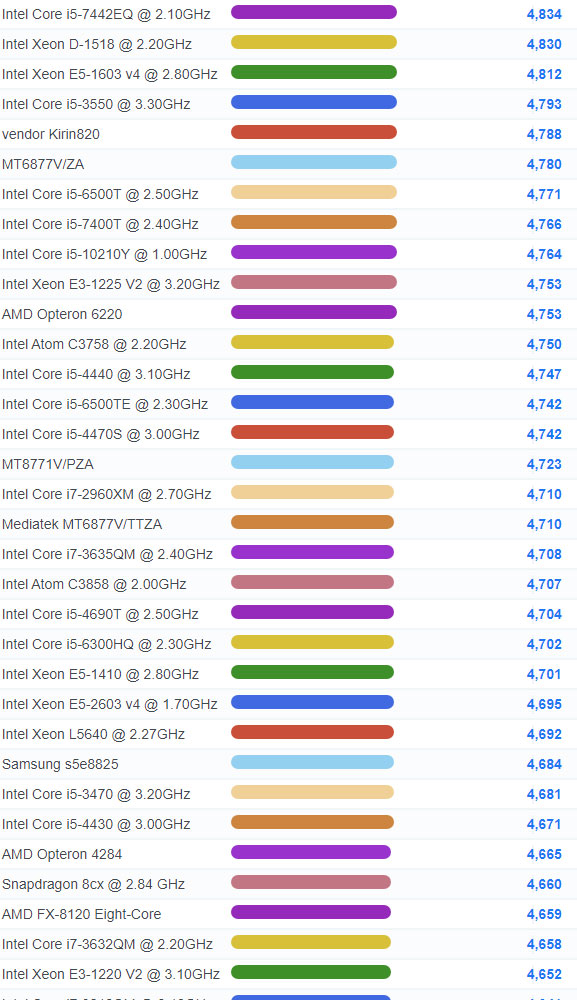Open Intel Atom C3858 @ 2.00GHz
The width and height of the screenshot is (577, 1000).
point(94,584)
